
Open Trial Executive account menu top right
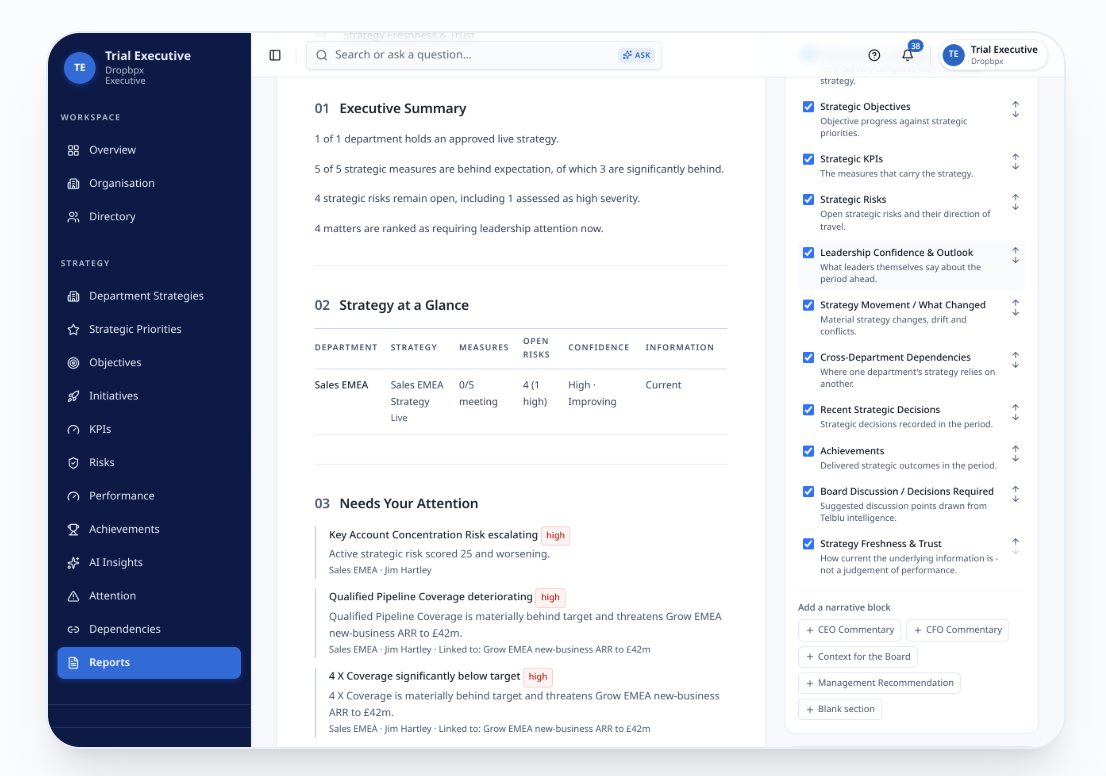tap(993, 55)
